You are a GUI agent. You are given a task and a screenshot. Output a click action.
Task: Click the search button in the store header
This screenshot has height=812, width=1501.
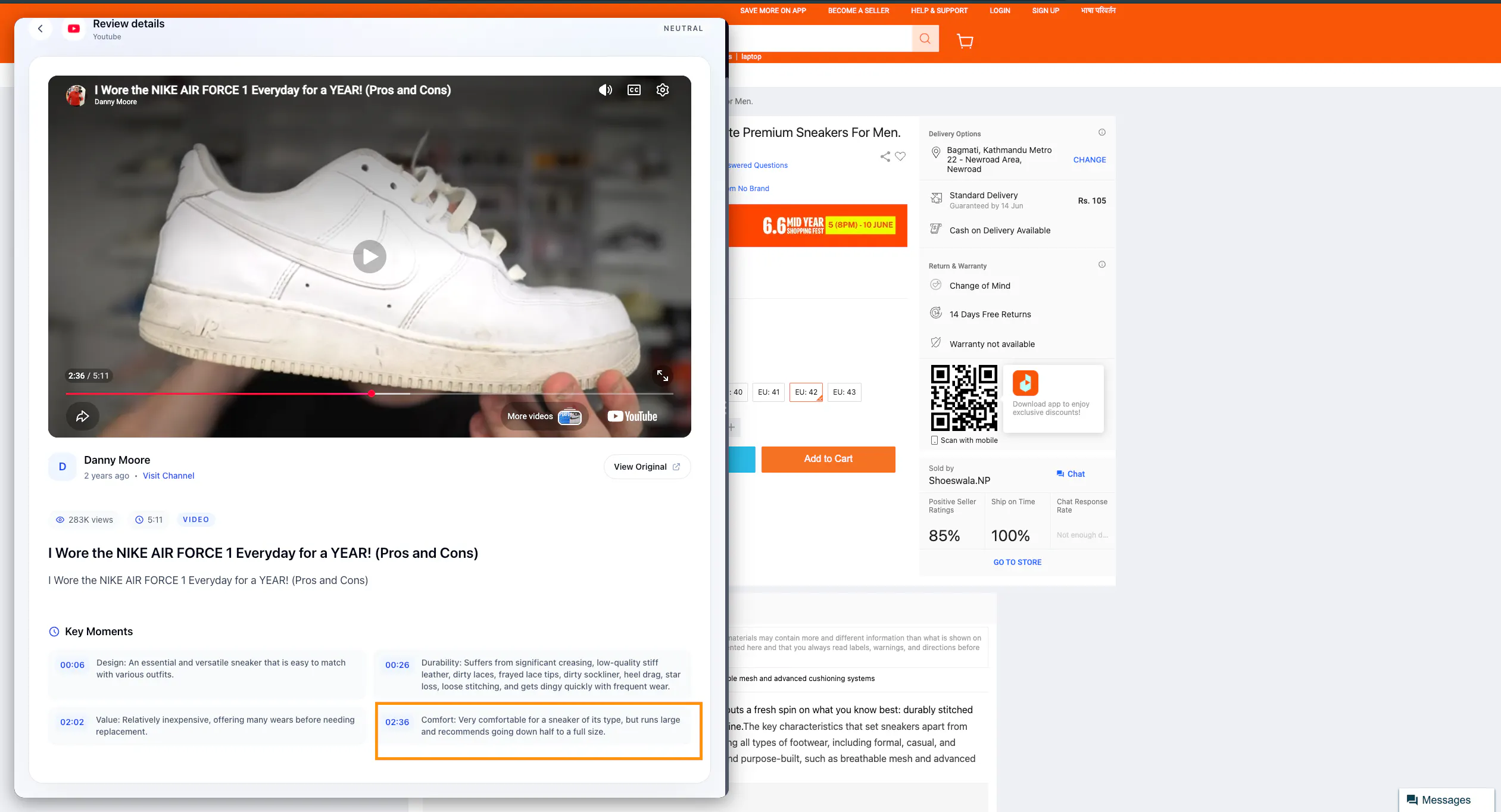click(x=925, y=39)
